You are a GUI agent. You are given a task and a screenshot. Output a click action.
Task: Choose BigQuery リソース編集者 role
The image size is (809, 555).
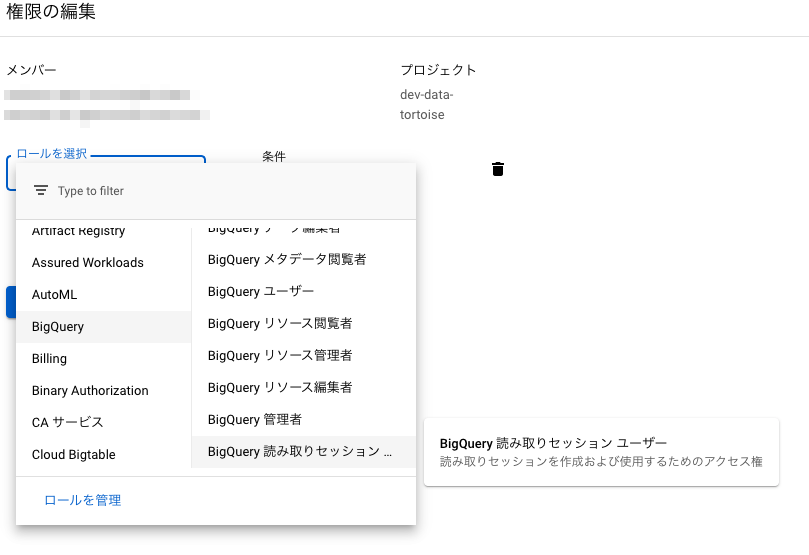[x=304, y=387]
